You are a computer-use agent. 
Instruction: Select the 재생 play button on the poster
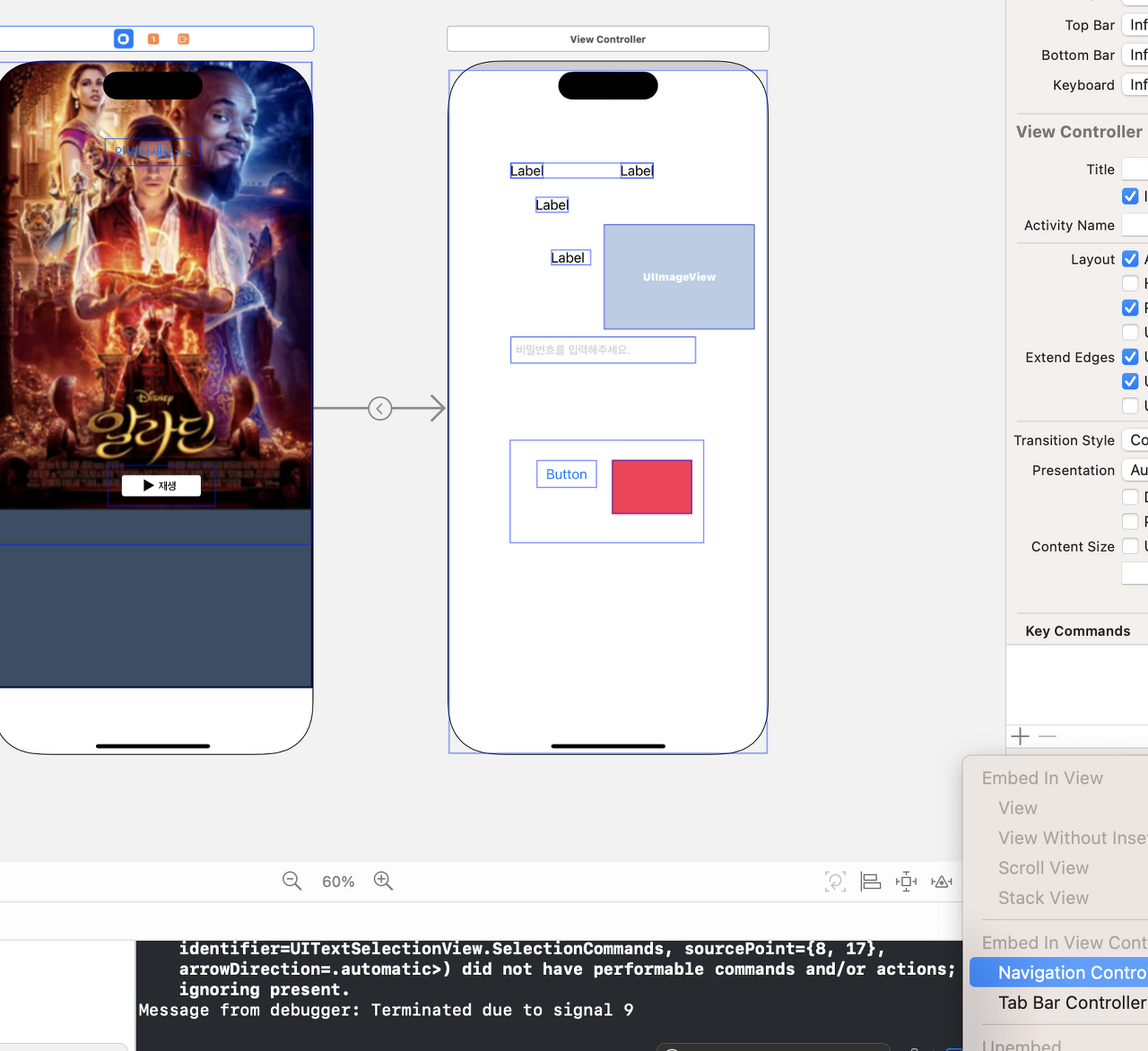click(x=161, y=485)
